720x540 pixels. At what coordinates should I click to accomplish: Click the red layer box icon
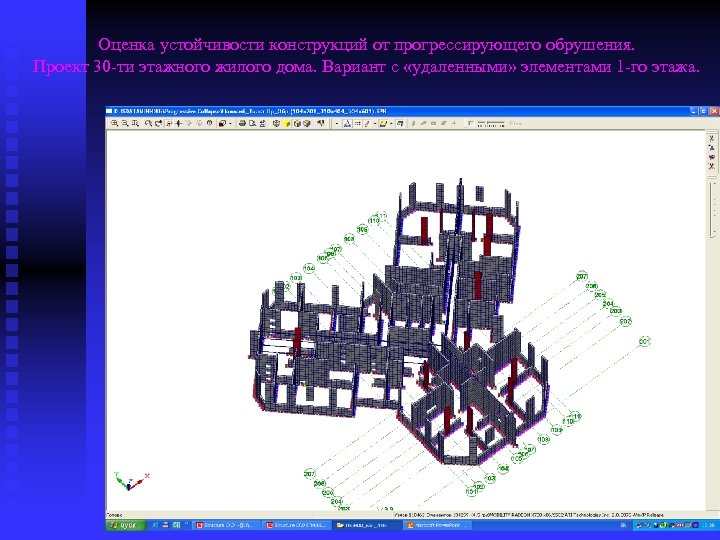tap(222, 124)
